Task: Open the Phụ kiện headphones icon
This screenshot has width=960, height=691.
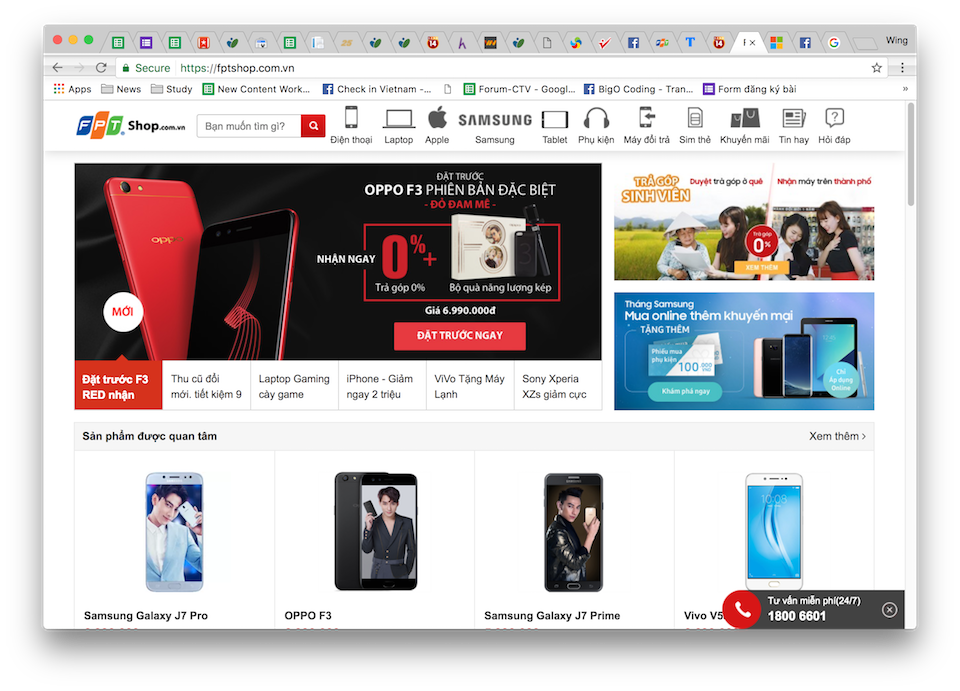Action: [596, 118]
